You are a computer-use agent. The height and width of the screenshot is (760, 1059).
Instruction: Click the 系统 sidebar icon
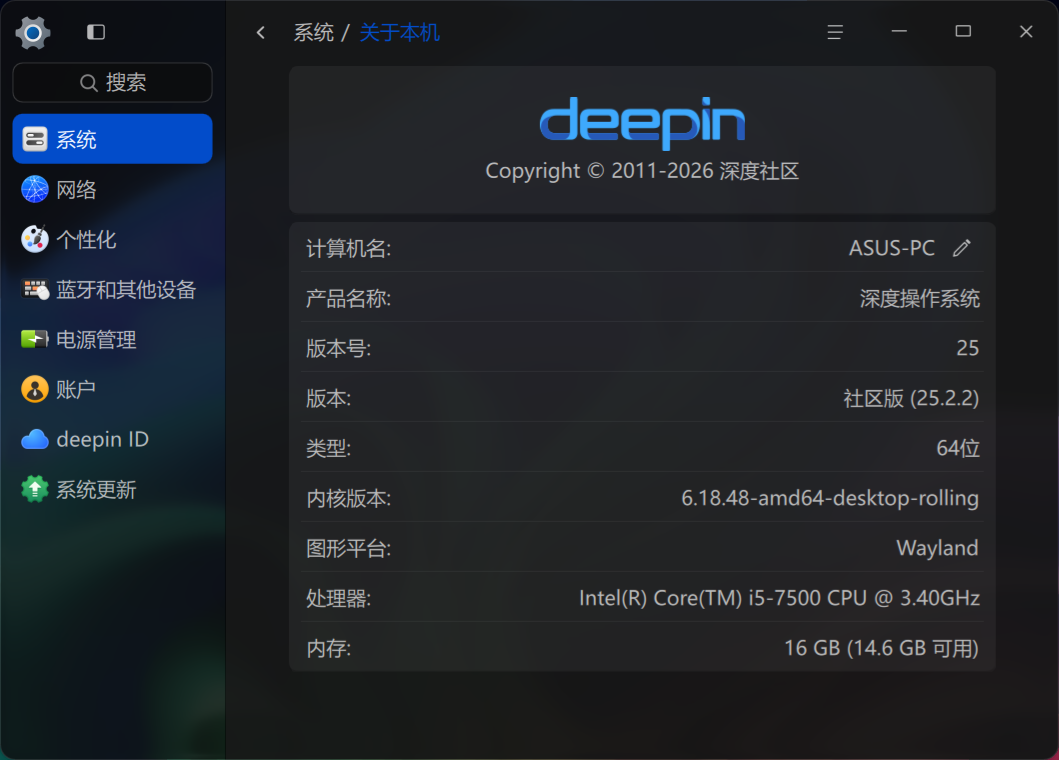pos(34,139)
